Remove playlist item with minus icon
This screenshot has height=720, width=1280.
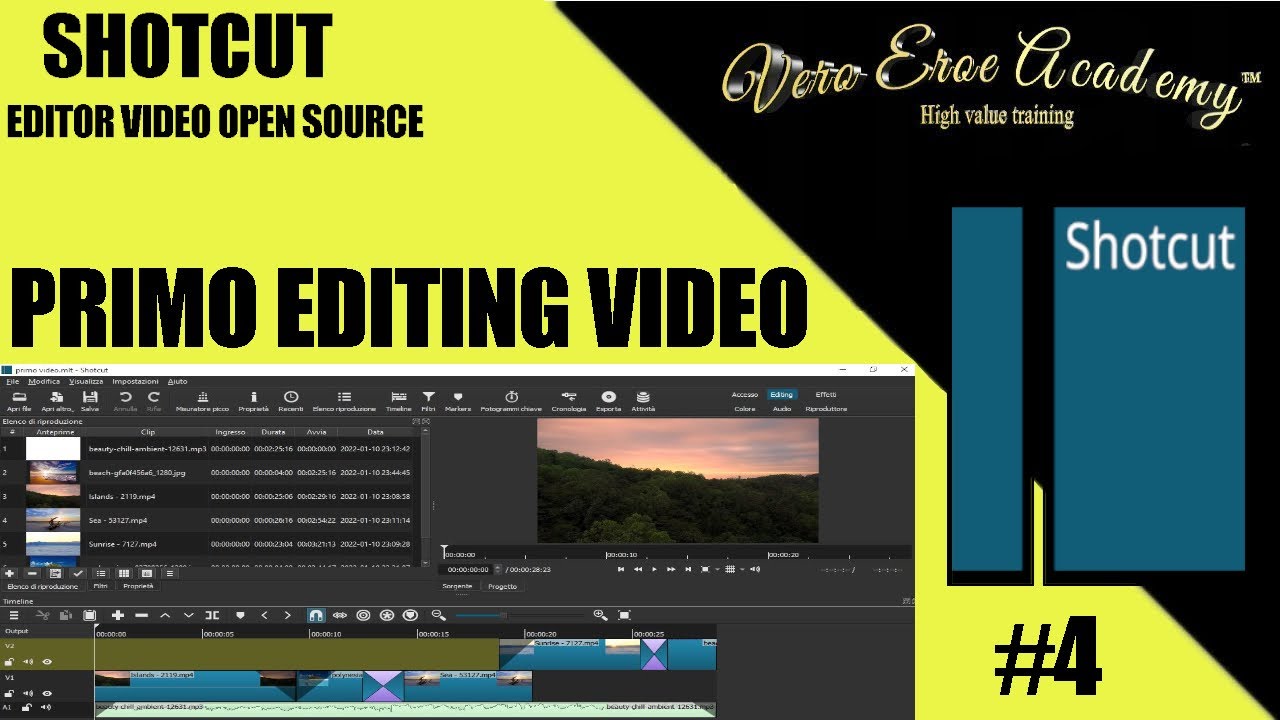coord(32,574)
